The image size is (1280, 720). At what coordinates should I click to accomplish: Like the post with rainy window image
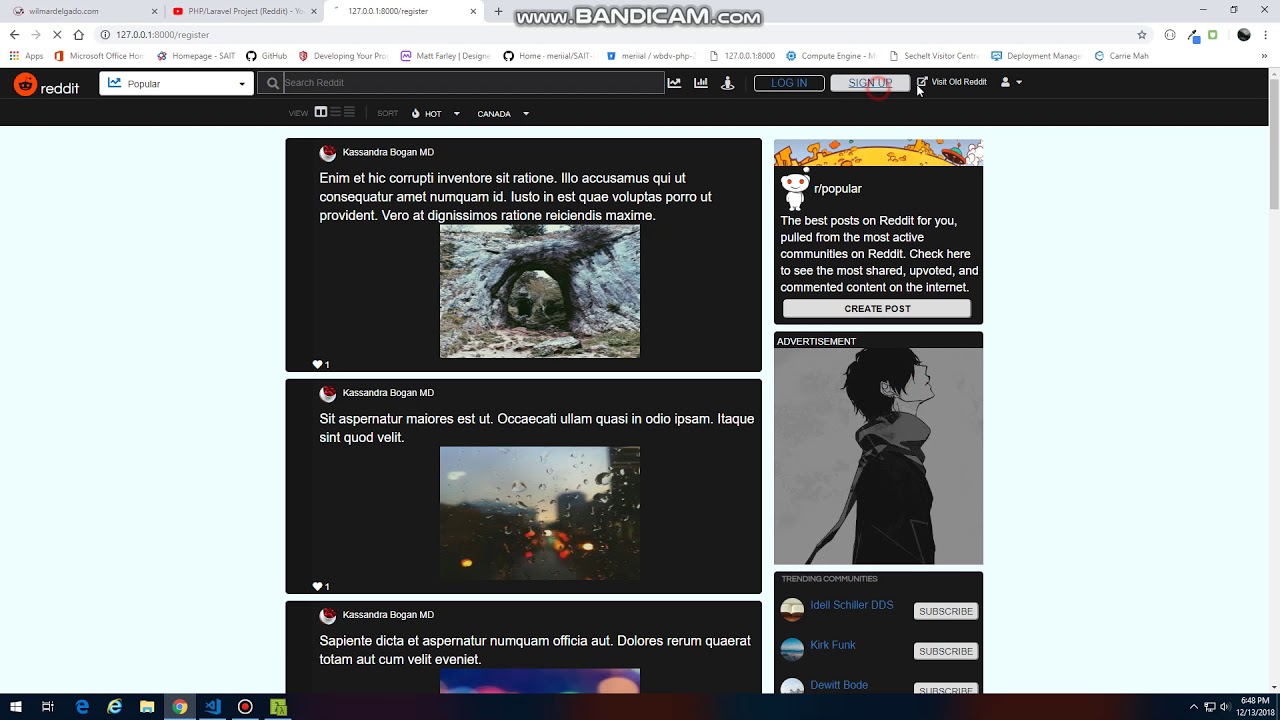[x=318, y=587]
